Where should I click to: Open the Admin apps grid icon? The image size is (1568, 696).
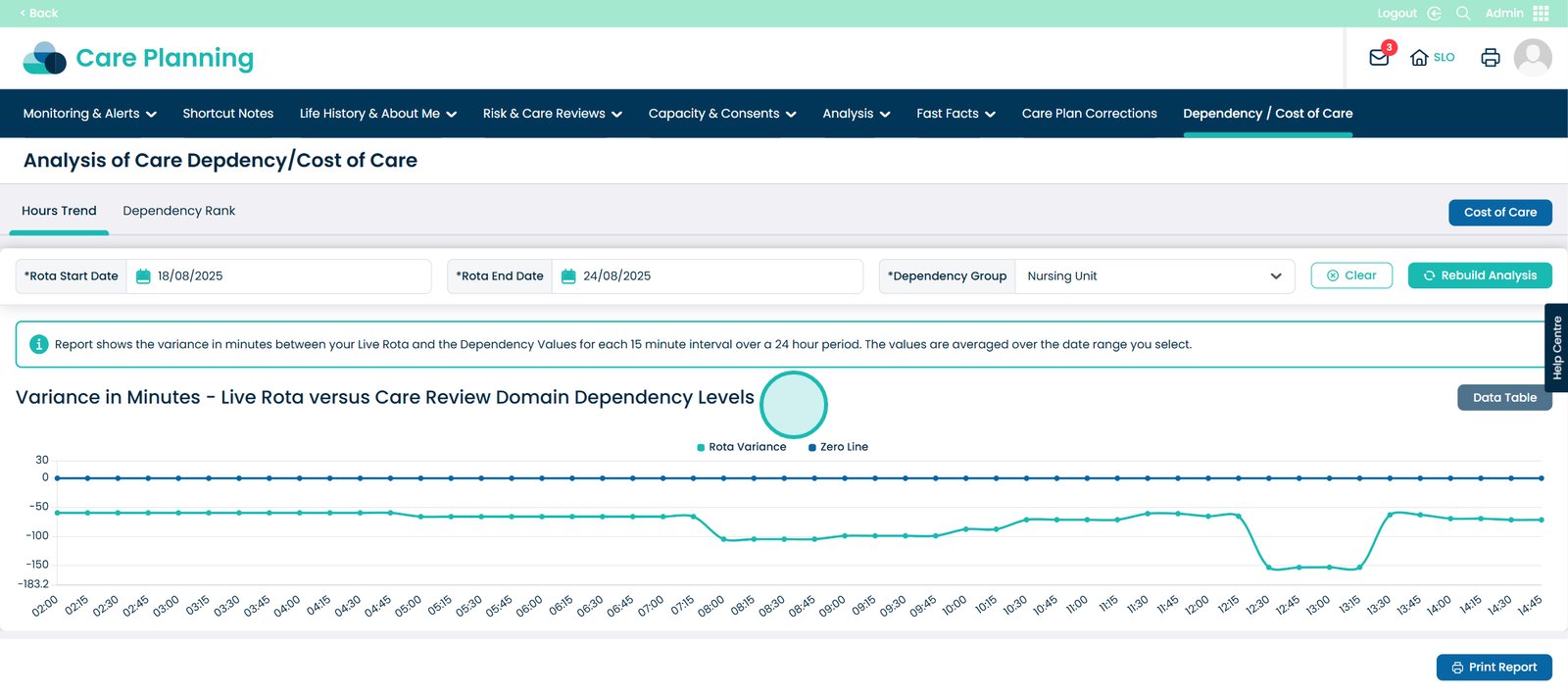pos(1541,14)
